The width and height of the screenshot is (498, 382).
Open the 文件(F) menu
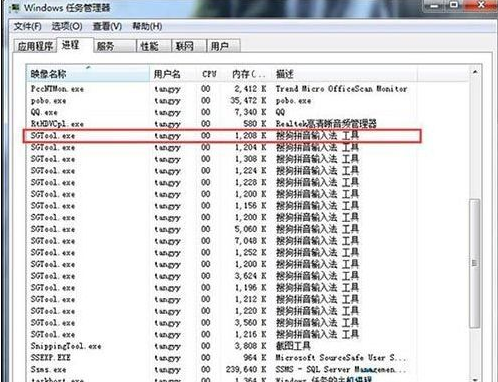[x=27, y=26]
